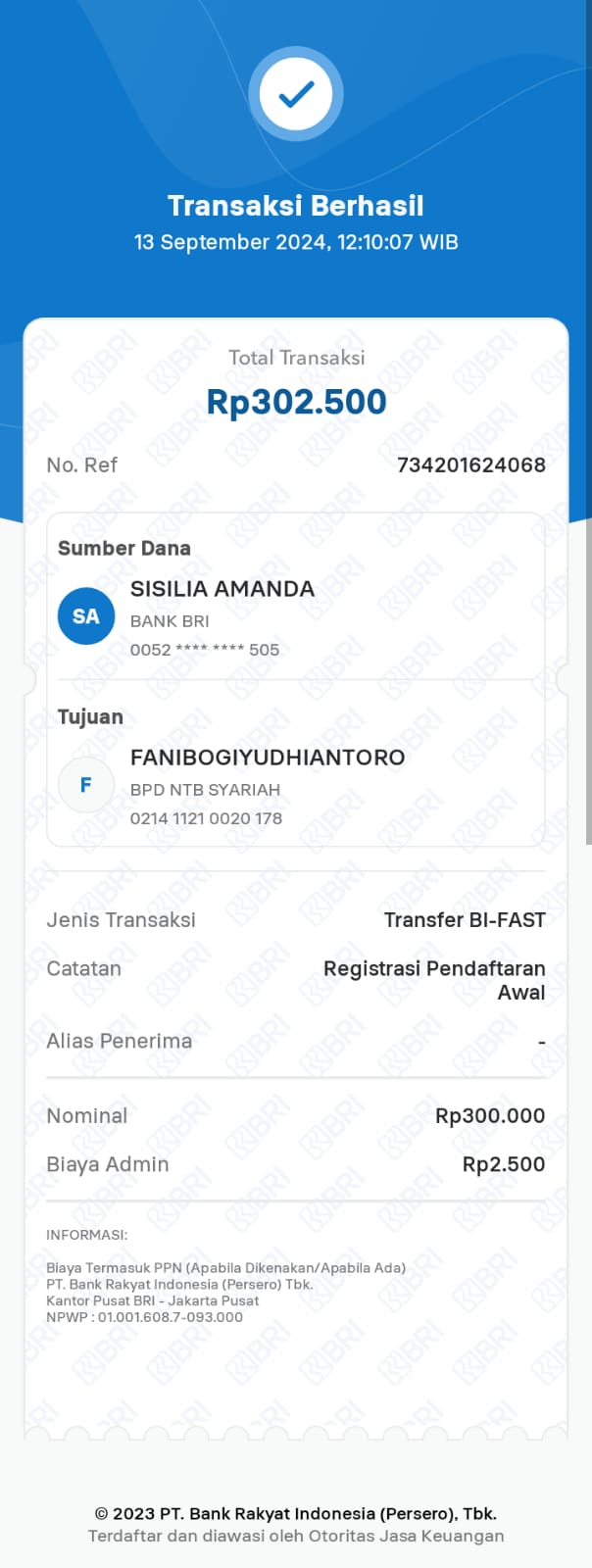Click the Rp302.500 total transaction amount
The height and width of the screenshot is (1568, 592).
pyautogui.click(x=296, y=402)
